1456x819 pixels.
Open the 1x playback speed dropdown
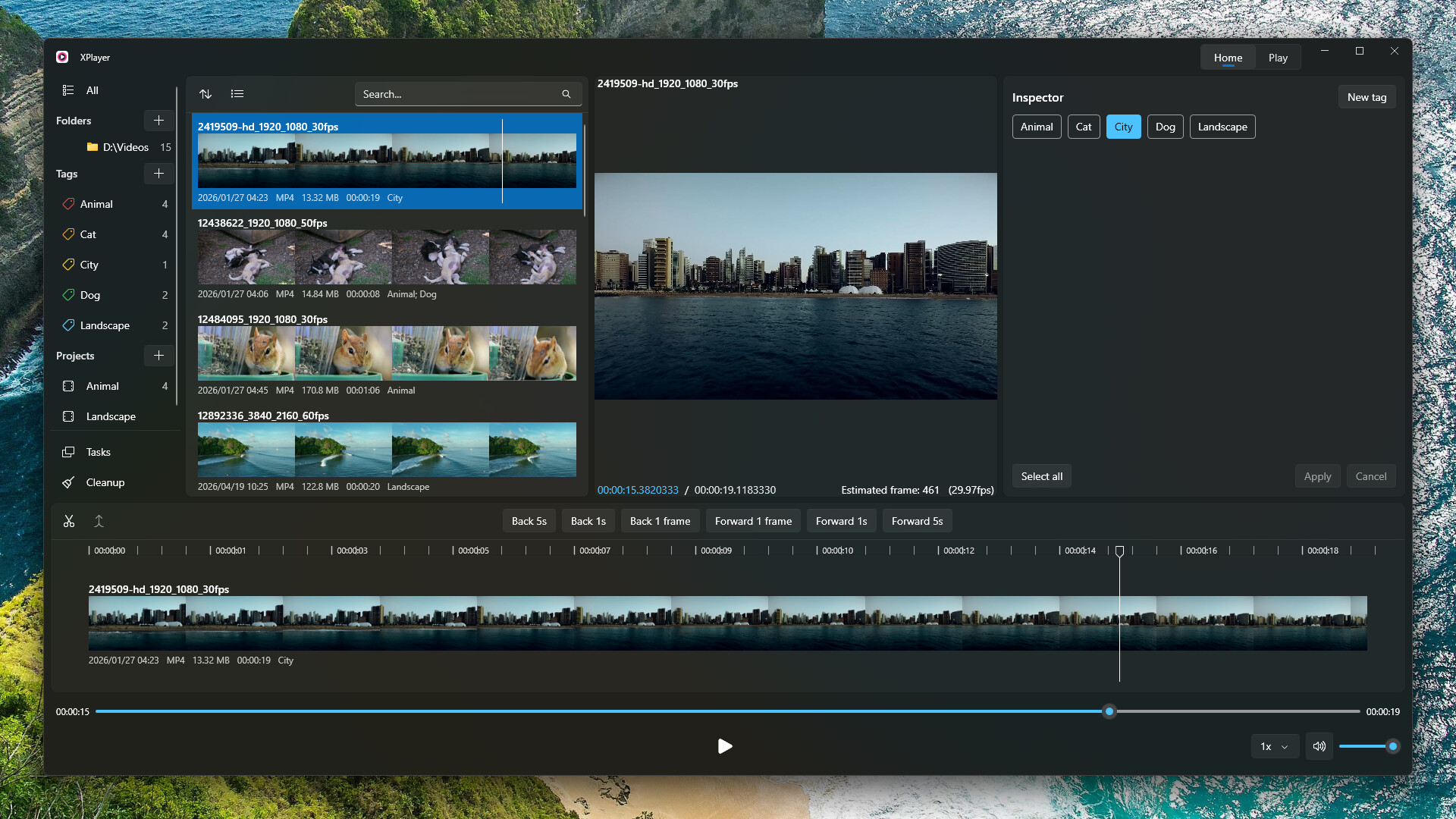[1274, 746]
